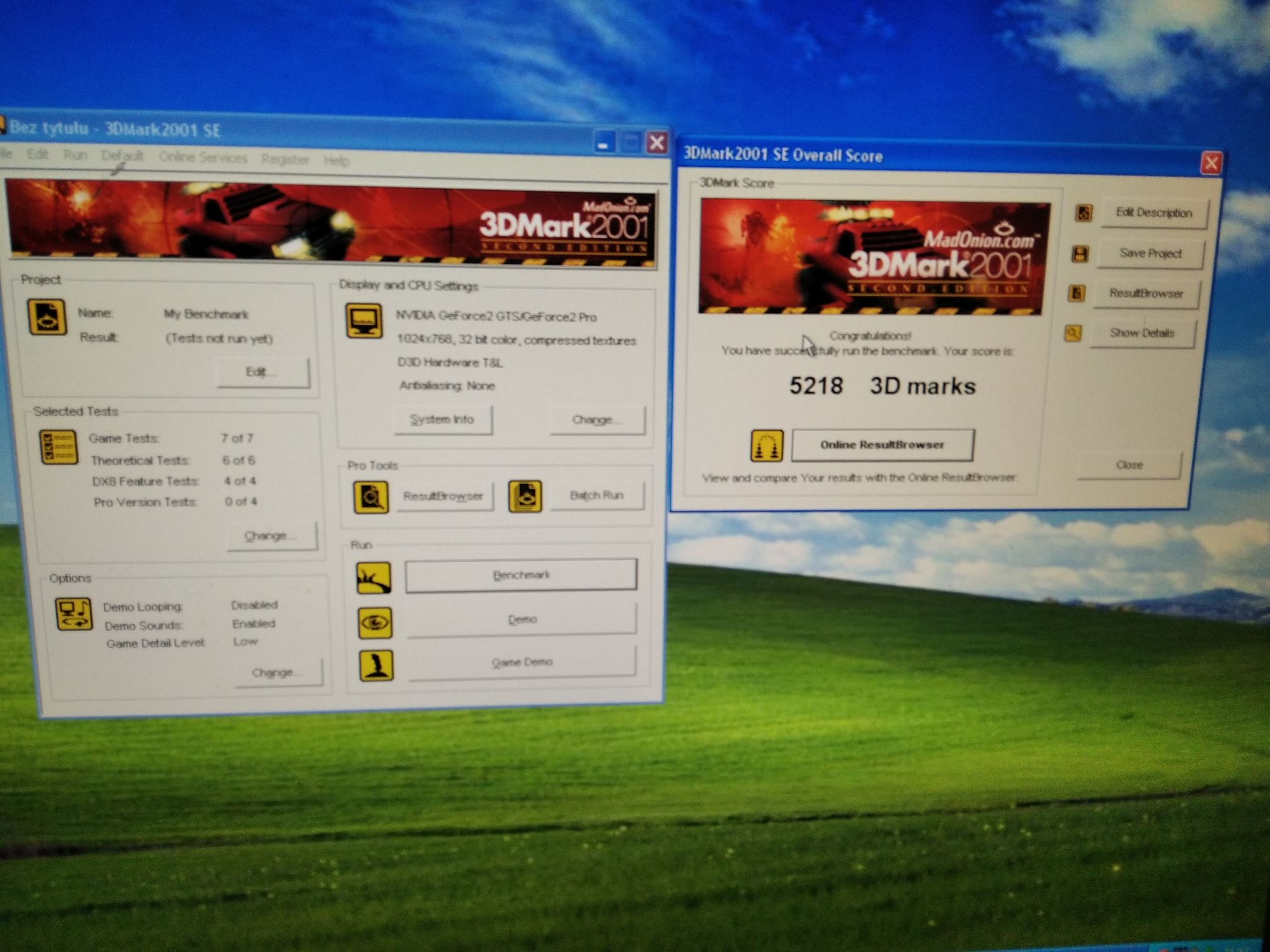
Task: Click the Batch Run button
Action: coord(597,496)
